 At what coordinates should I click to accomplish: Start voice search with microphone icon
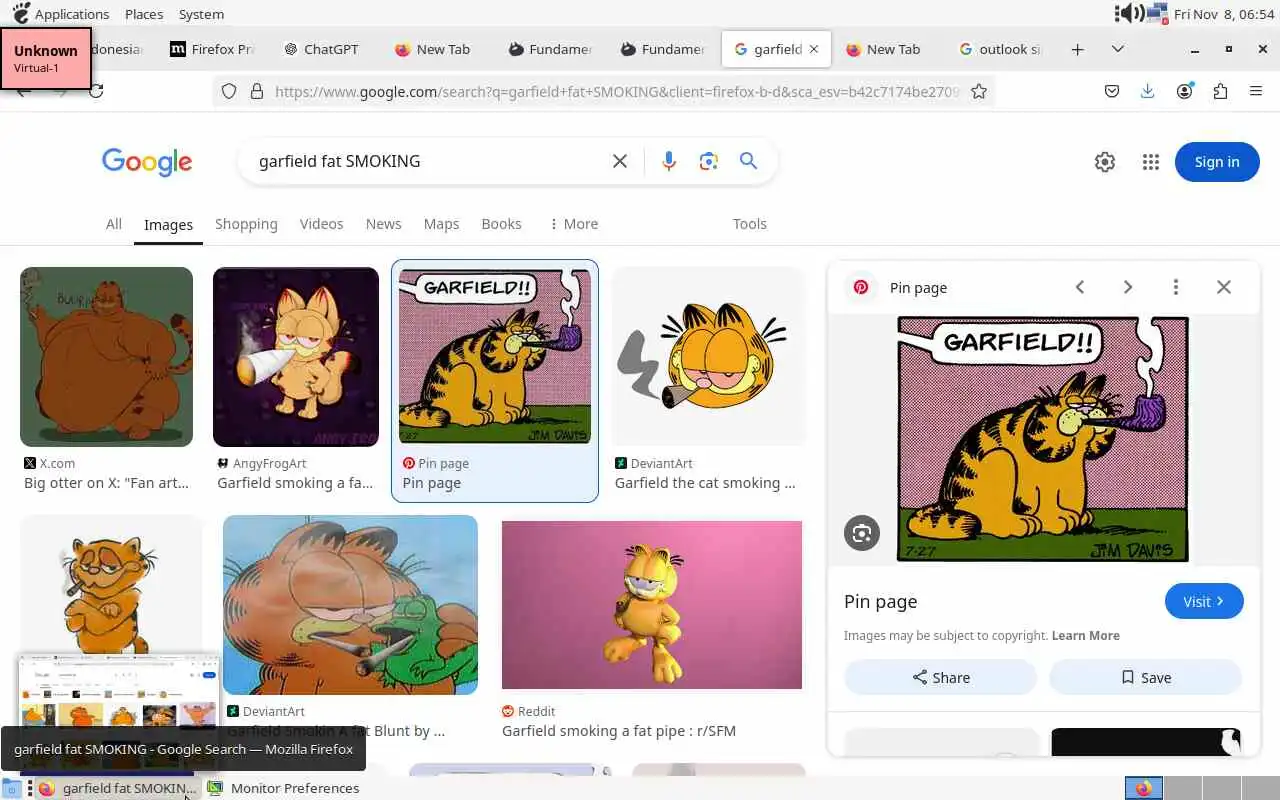(x=669, y=161)
